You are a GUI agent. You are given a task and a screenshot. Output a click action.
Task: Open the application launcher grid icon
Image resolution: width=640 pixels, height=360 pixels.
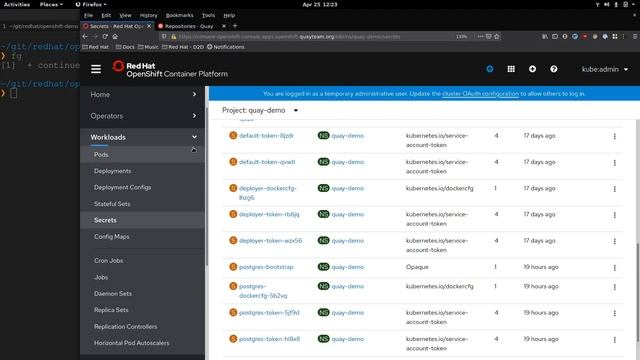511,69
